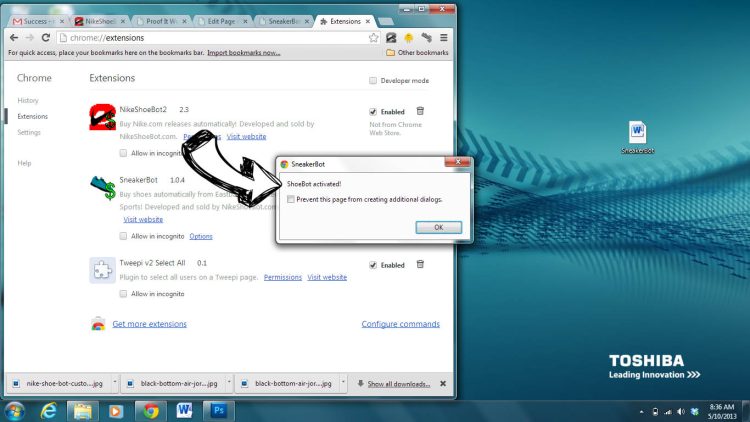Viewport: 750px width, 422px height.
Task: Delete Tweepi v2 Select All via trash icon
Action: click(x=420, y=265)
